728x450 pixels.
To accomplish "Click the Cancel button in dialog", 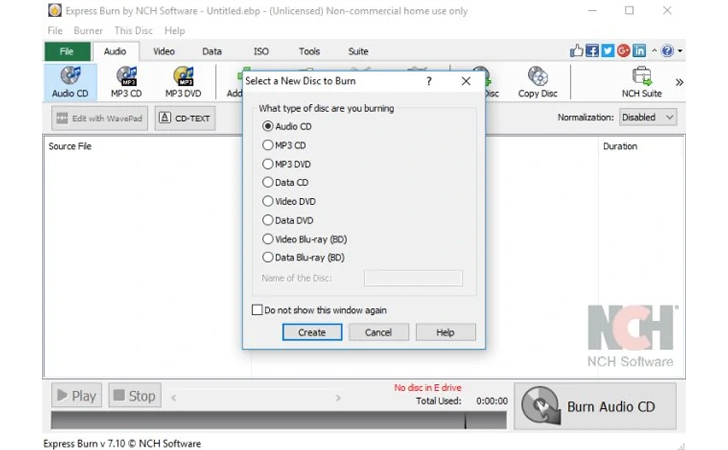I will (378, 332).
